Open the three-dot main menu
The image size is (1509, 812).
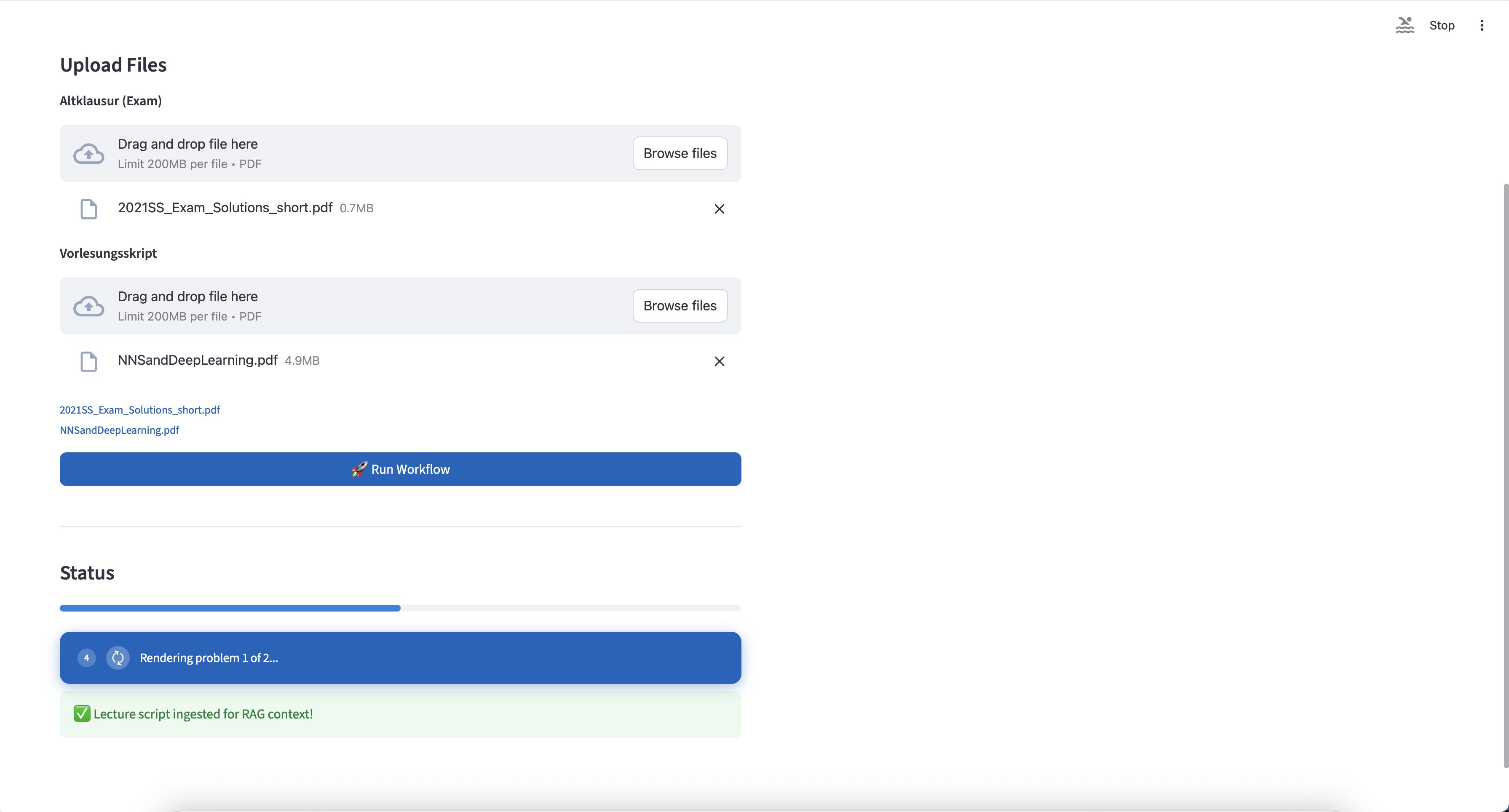coord(1482,25)
